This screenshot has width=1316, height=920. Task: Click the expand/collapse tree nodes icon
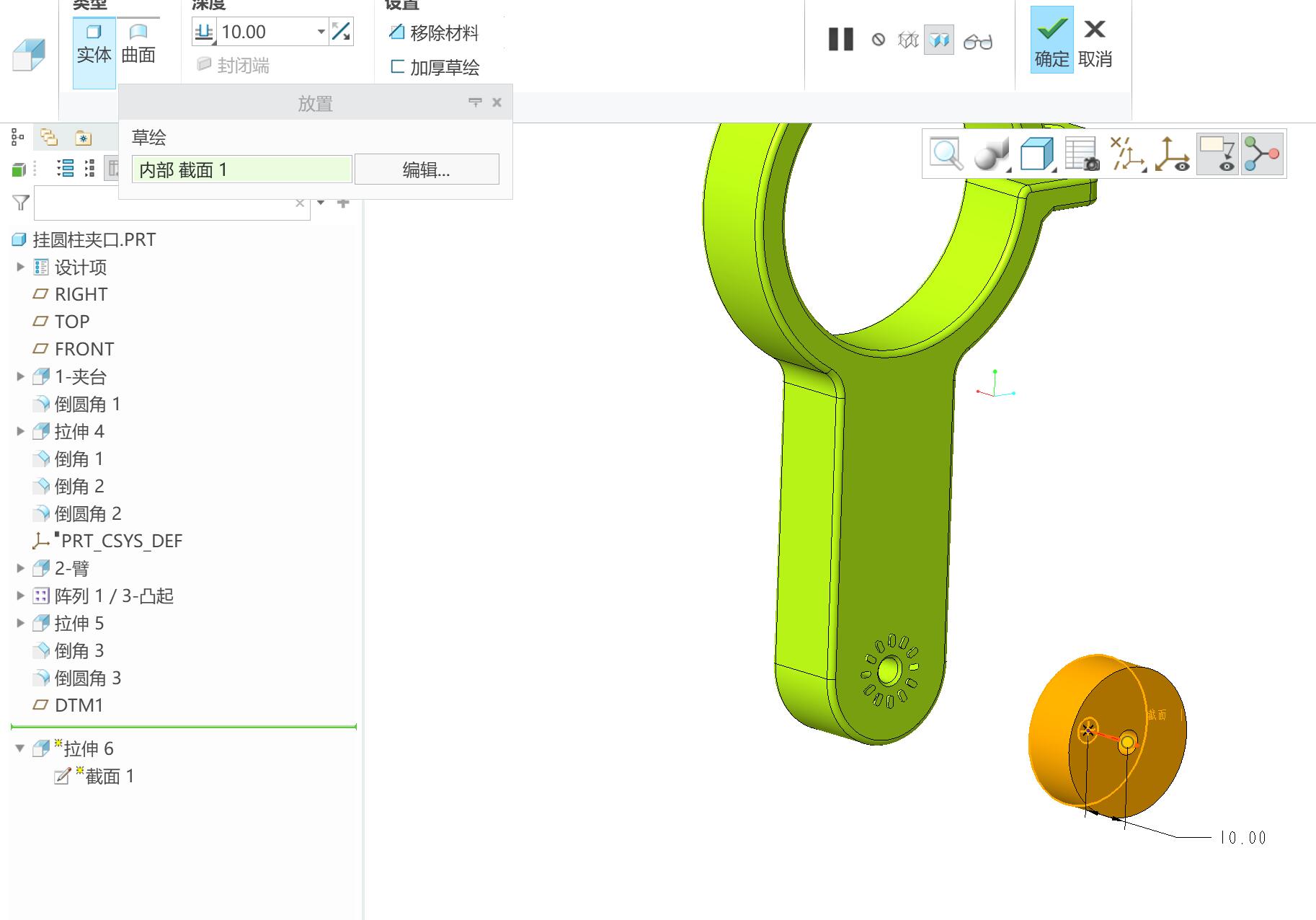(x=89, y=169)
